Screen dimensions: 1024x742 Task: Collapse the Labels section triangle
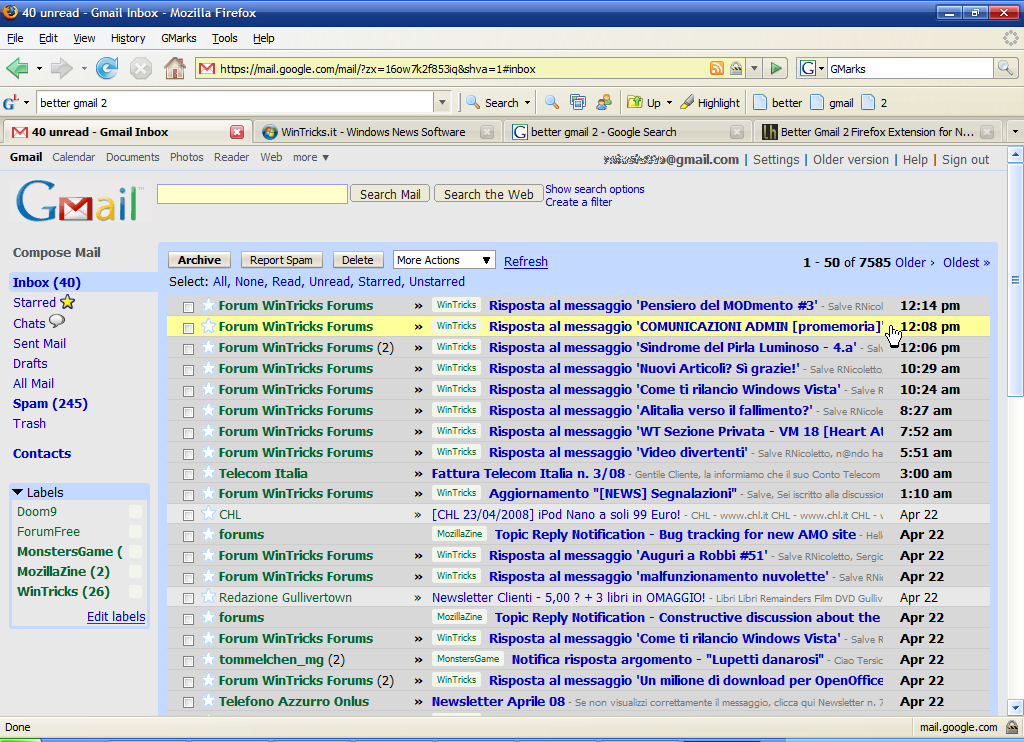pos(18,492)
